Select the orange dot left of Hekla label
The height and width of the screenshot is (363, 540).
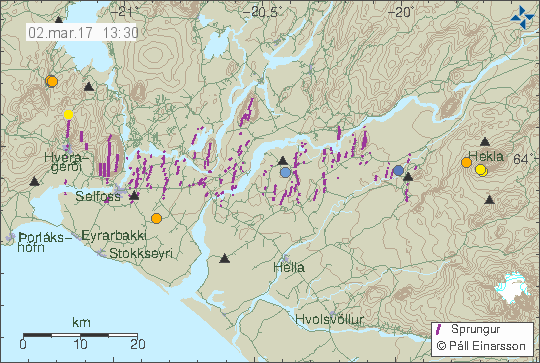[x=466, y=163]
